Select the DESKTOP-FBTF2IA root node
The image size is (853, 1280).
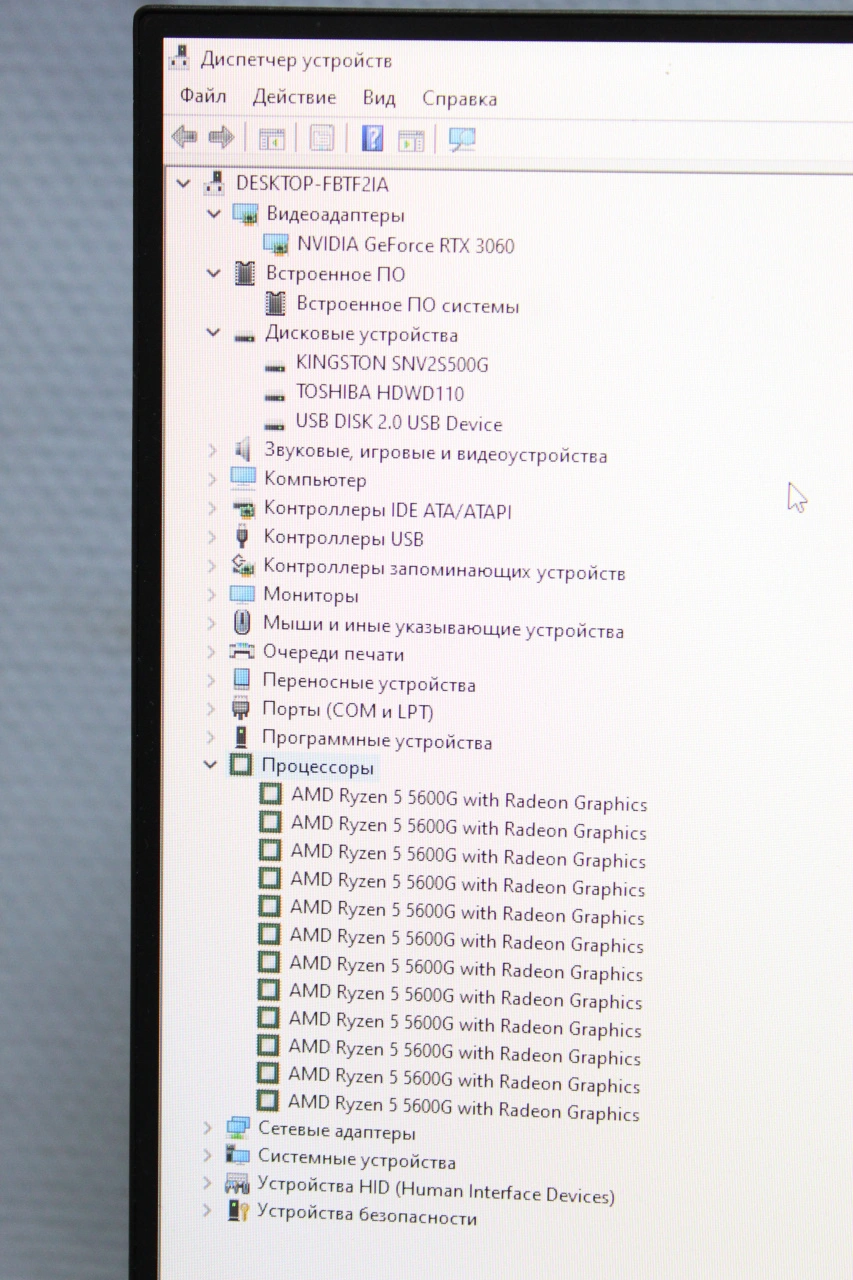(x=311, y=184)
